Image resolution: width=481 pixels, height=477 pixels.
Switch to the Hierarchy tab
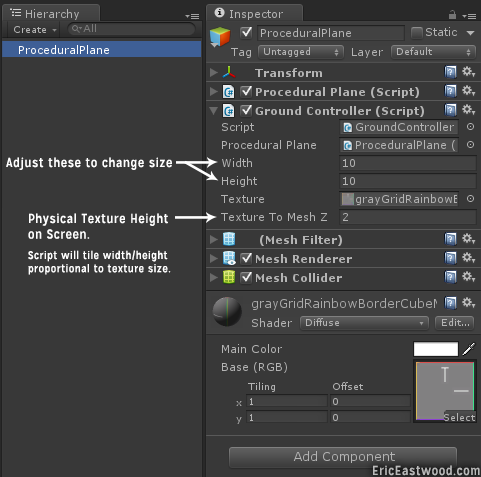pos(51,14)
